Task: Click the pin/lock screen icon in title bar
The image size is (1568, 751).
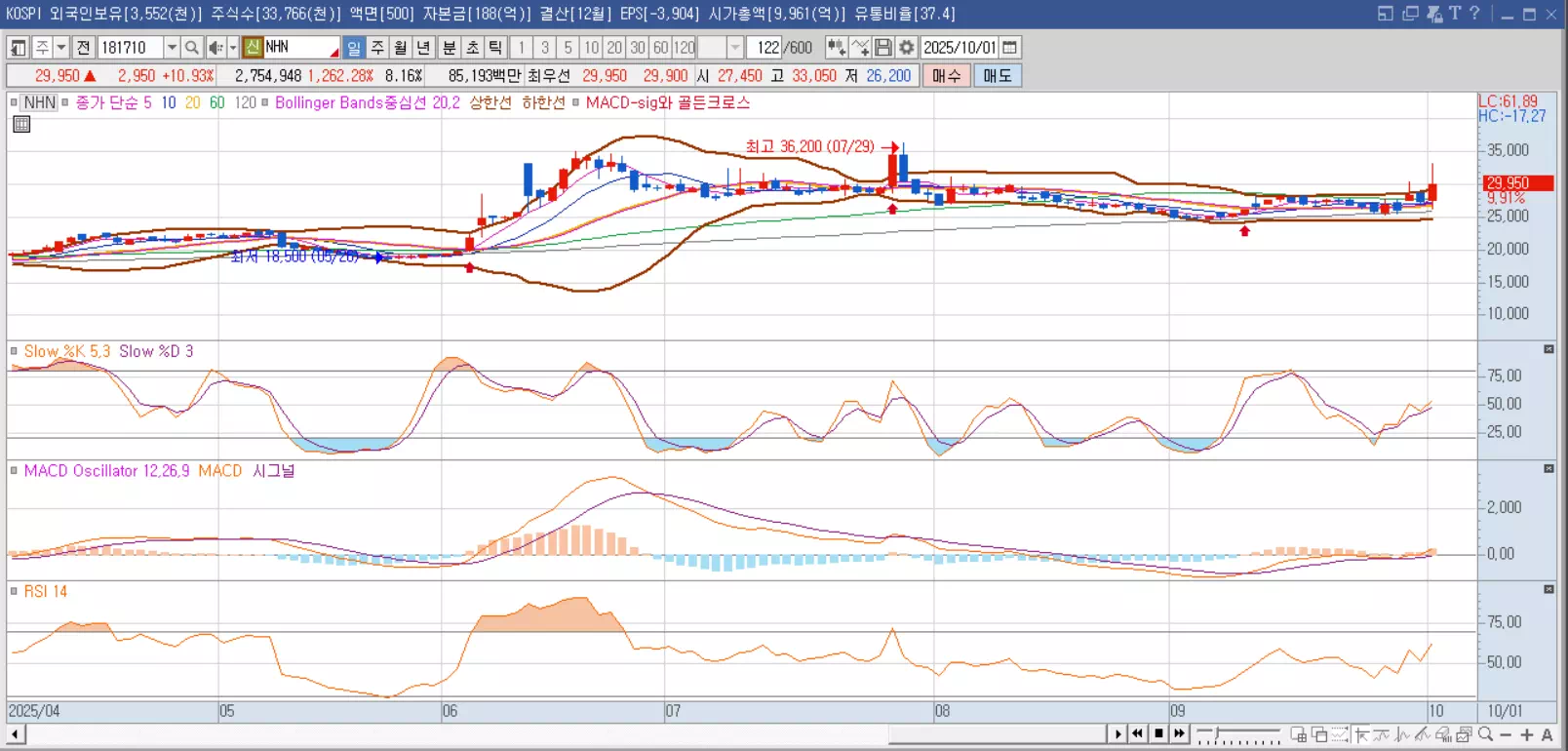Action: pos(1434,14)
